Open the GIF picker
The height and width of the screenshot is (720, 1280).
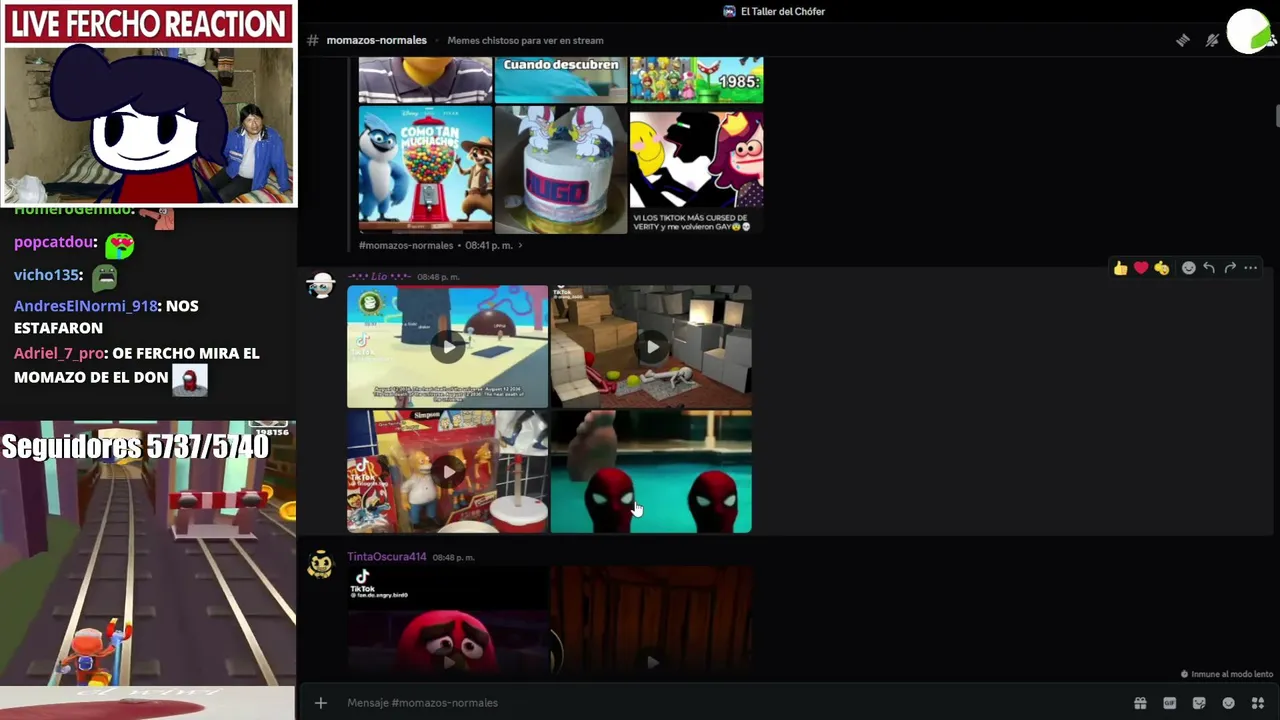[x=1169, y=703]
